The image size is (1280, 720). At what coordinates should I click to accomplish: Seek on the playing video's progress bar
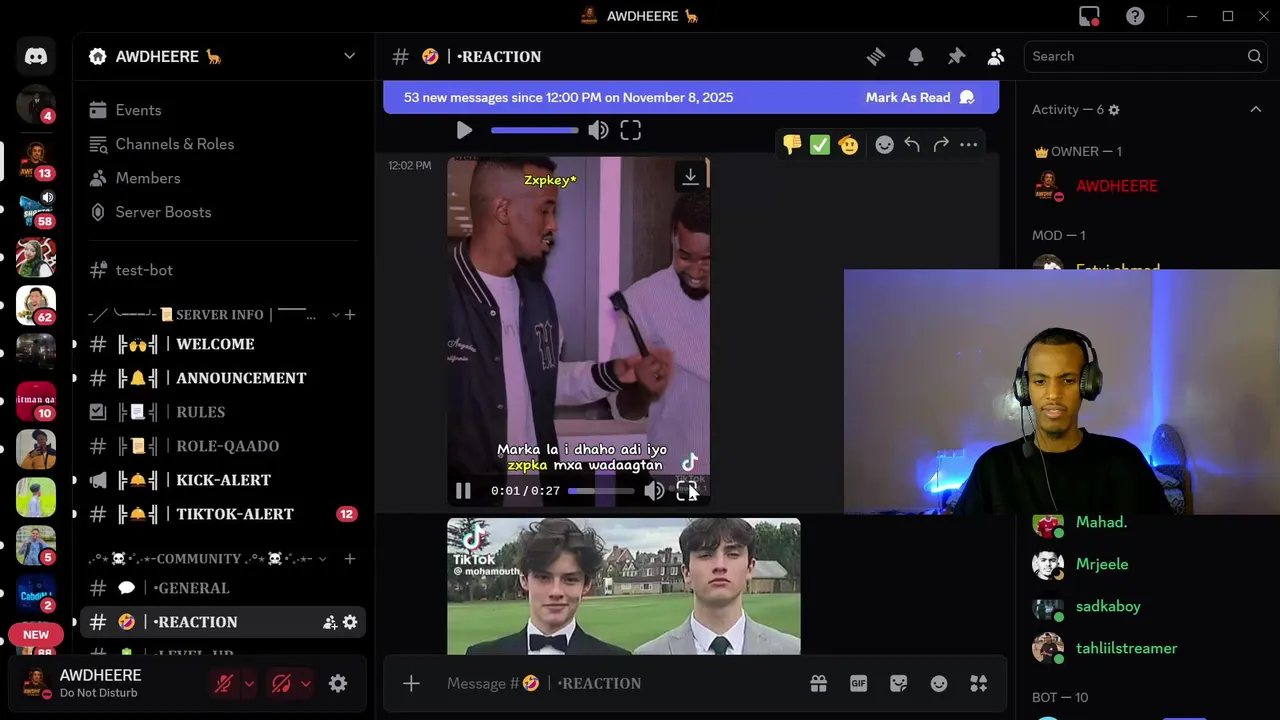(x=601, y=491)
